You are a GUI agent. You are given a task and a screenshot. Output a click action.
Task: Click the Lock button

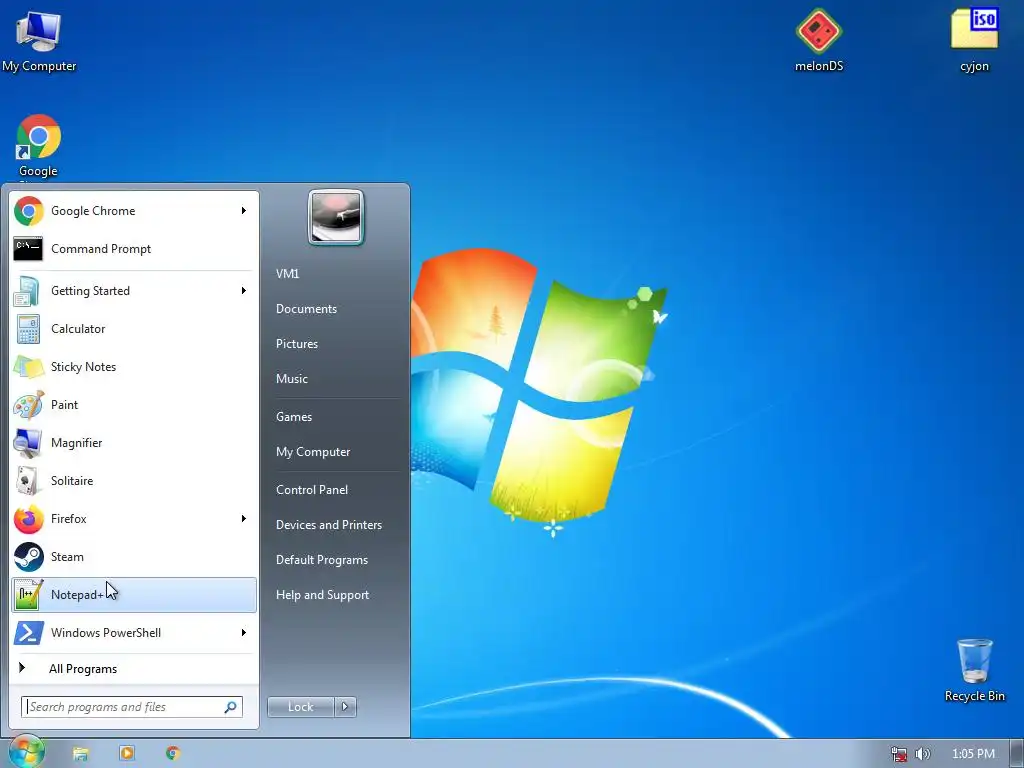tap(301, 707)
